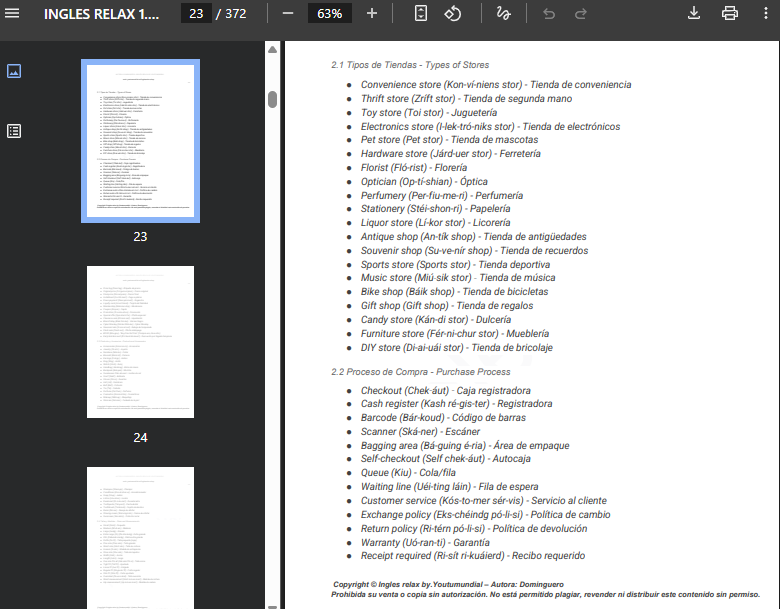This screenshot has height=609, width=780.
Task: Download the PDF file
Action: point(694,14)
